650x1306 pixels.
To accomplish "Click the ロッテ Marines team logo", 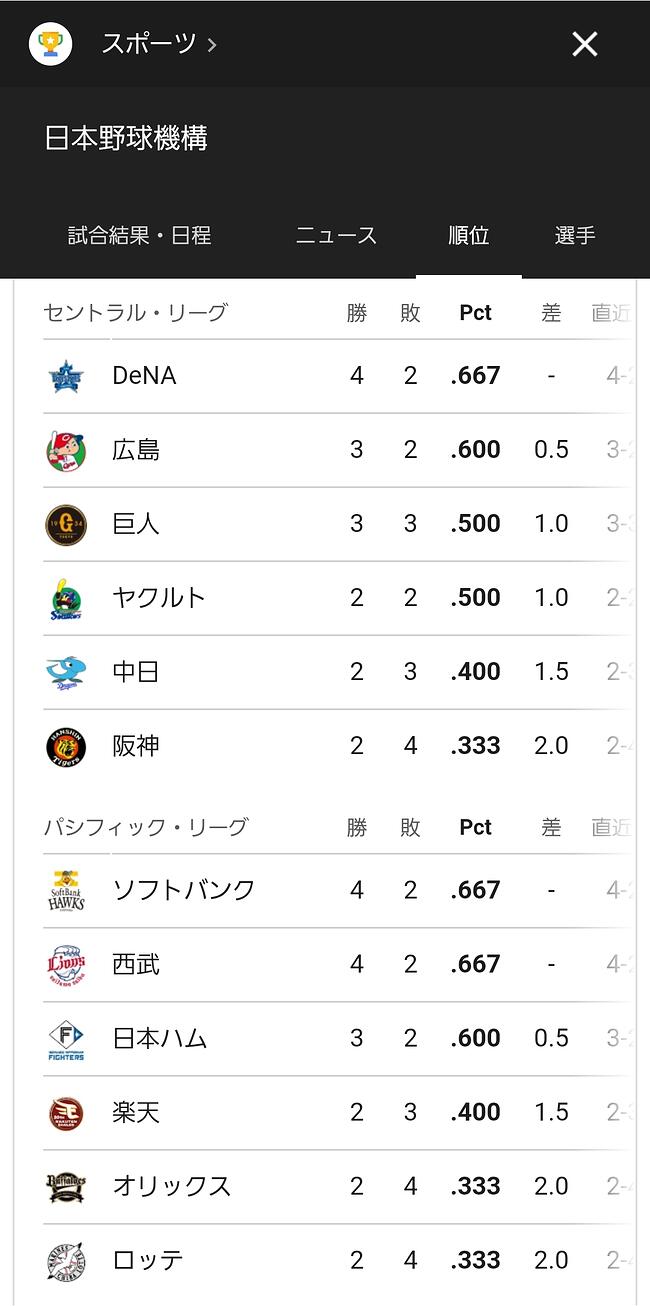I will coord(65,1260).
